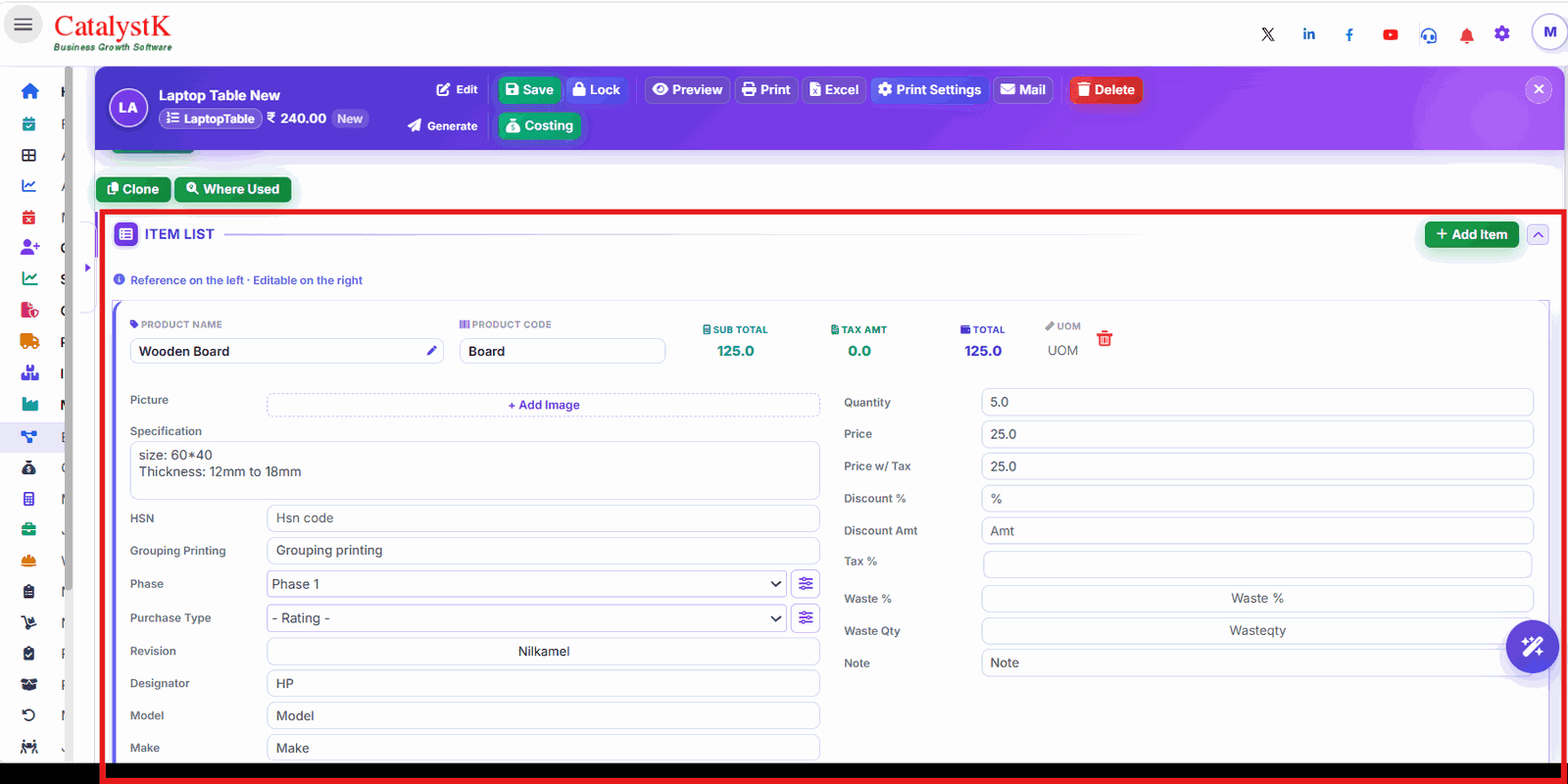Open the Purchase Type Rating dropdown
The height and width of the screenshot is (784, 1568).
point(526,618)
